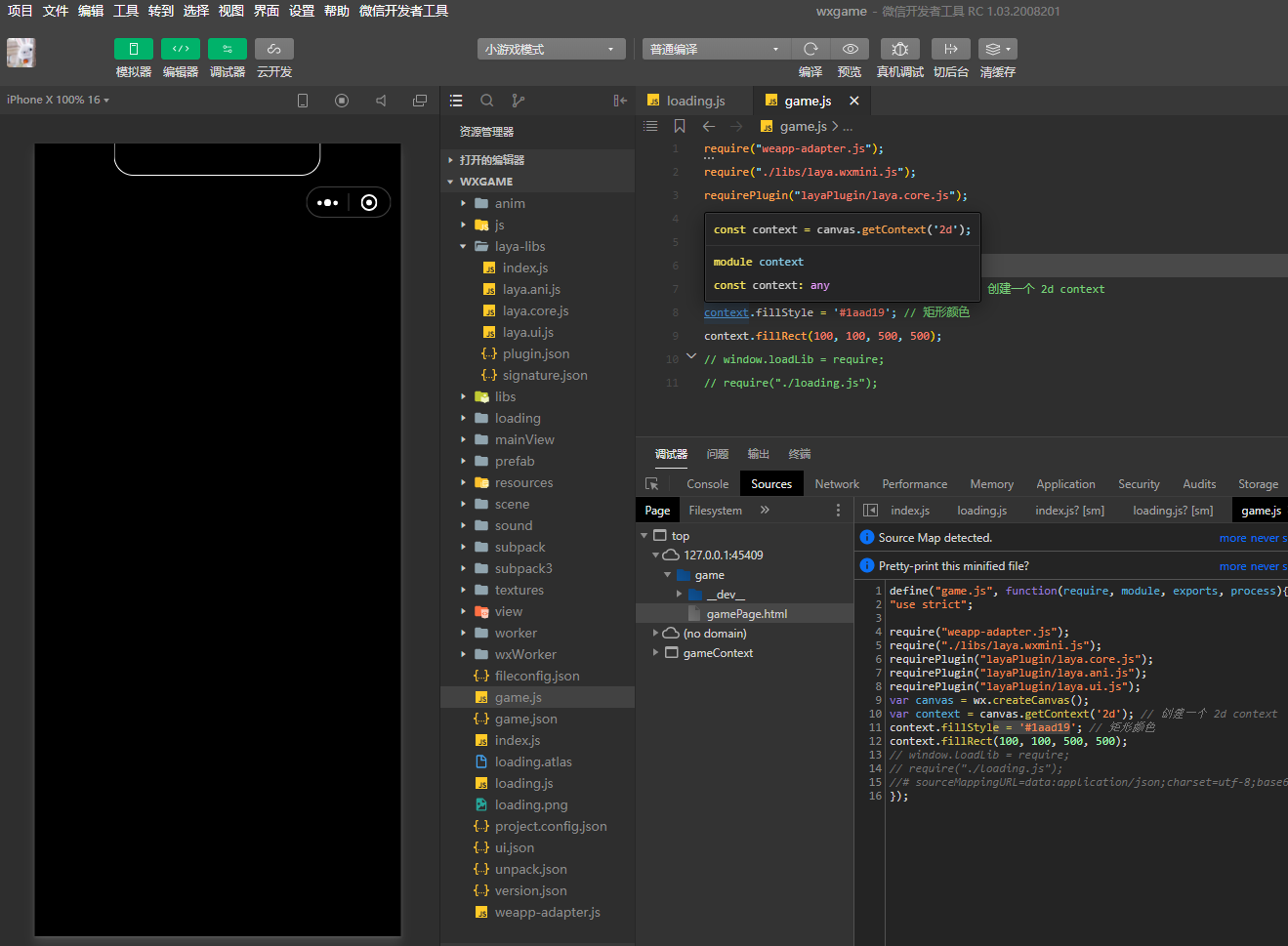Switch to the Console tab
This screenshot has height=946, width=1288.
tap(707, 484)
